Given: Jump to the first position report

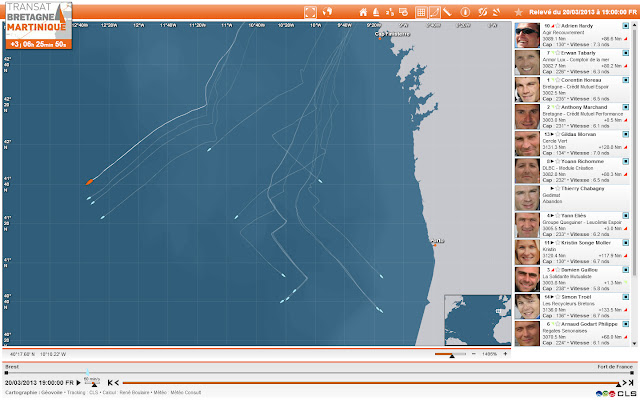Looking at the screenshot, I should tap(110, 382).
